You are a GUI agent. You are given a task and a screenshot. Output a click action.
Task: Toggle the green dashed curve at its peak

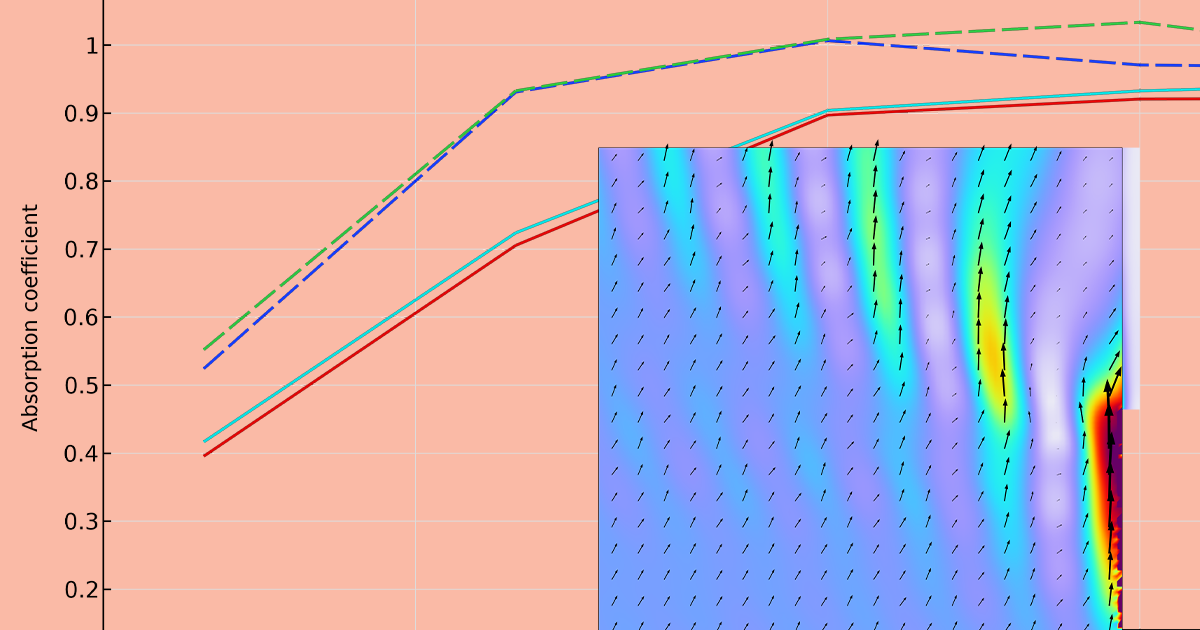1140,22
